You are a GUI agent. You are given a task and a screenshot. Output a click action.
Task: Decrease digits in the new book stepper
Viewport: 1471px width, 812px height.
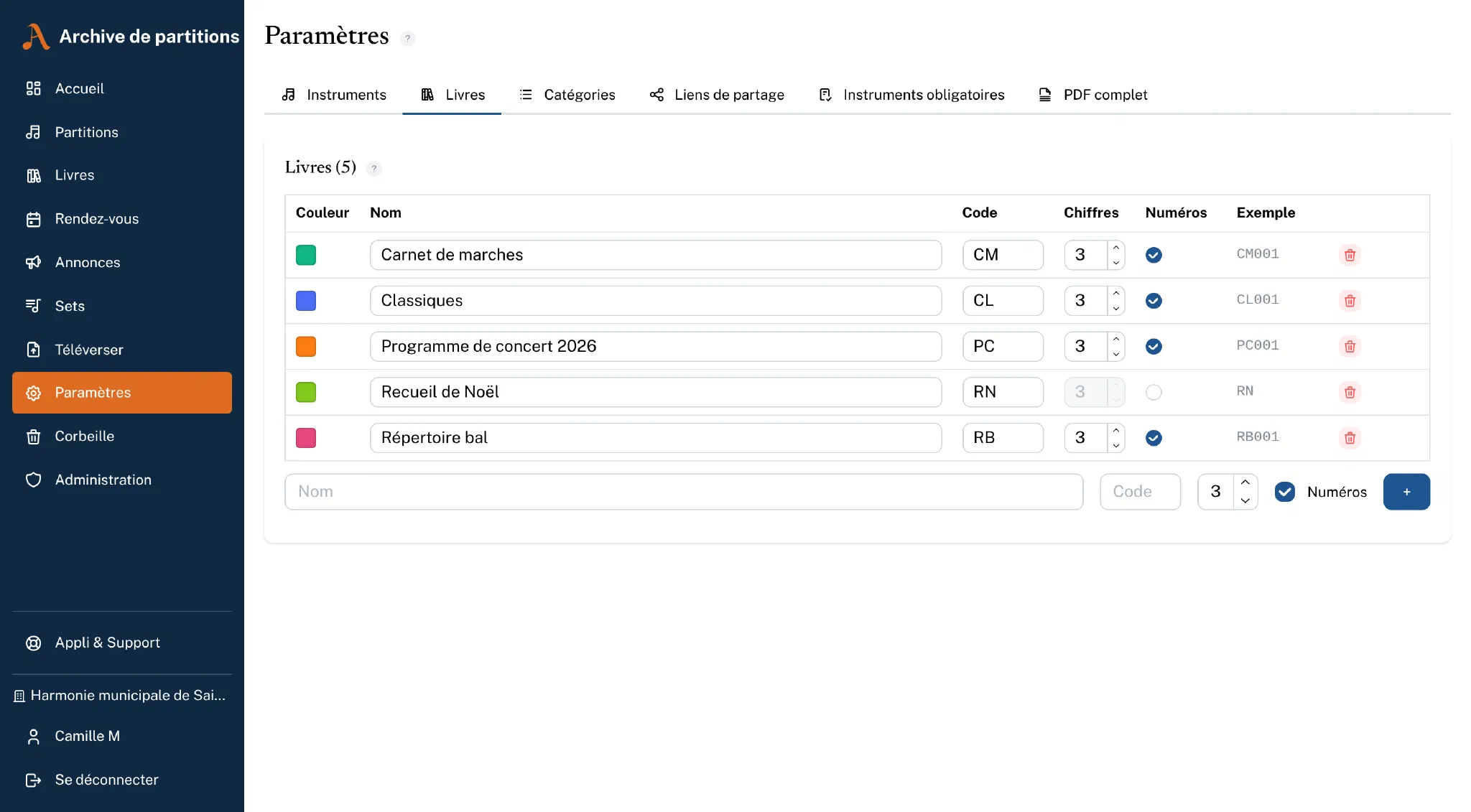click(x=1245, y=501)
